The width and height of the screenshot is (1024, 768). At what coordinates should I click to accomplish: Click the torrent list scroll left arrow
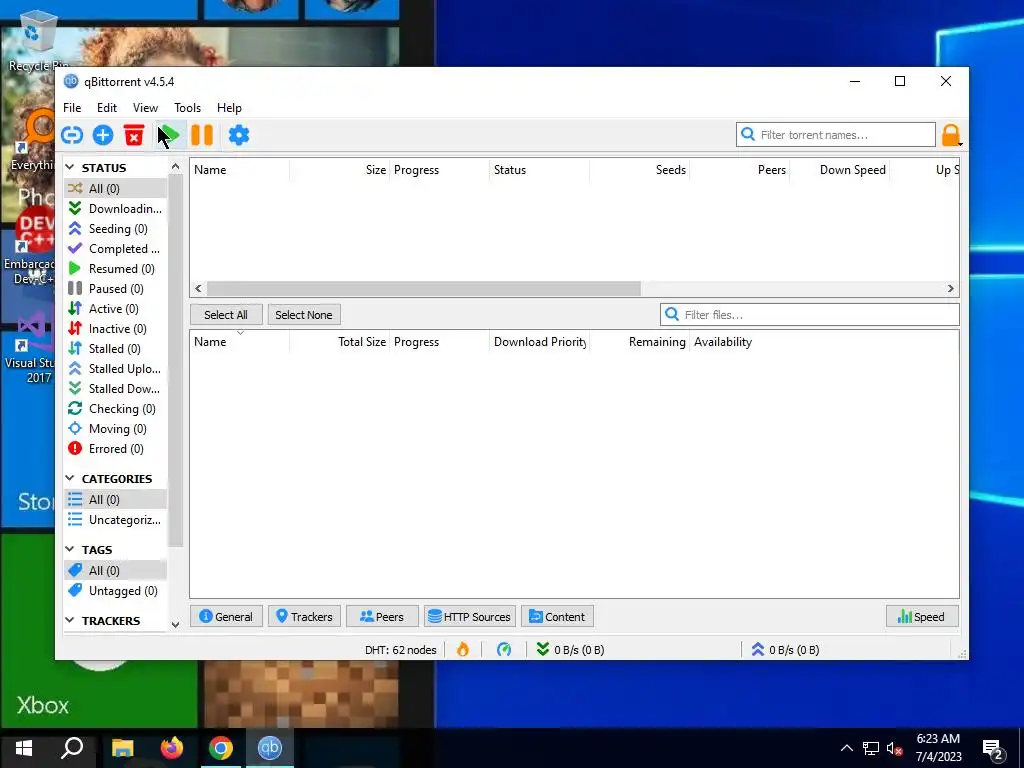pyautogui.click(x=199, y=289)
